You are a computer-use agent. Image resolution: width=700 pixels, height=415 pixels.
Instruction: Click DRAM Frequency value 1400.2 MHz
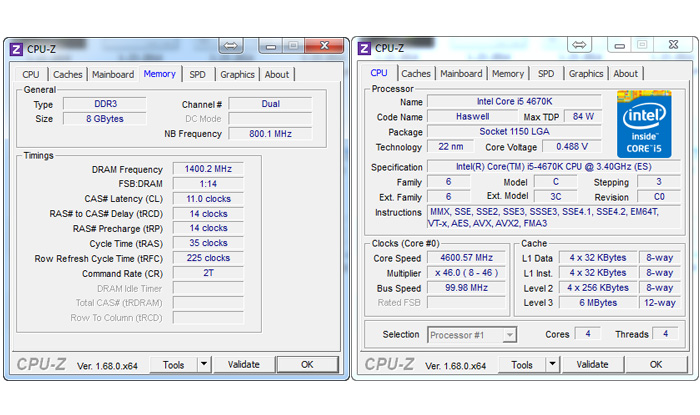coord(208,169)
